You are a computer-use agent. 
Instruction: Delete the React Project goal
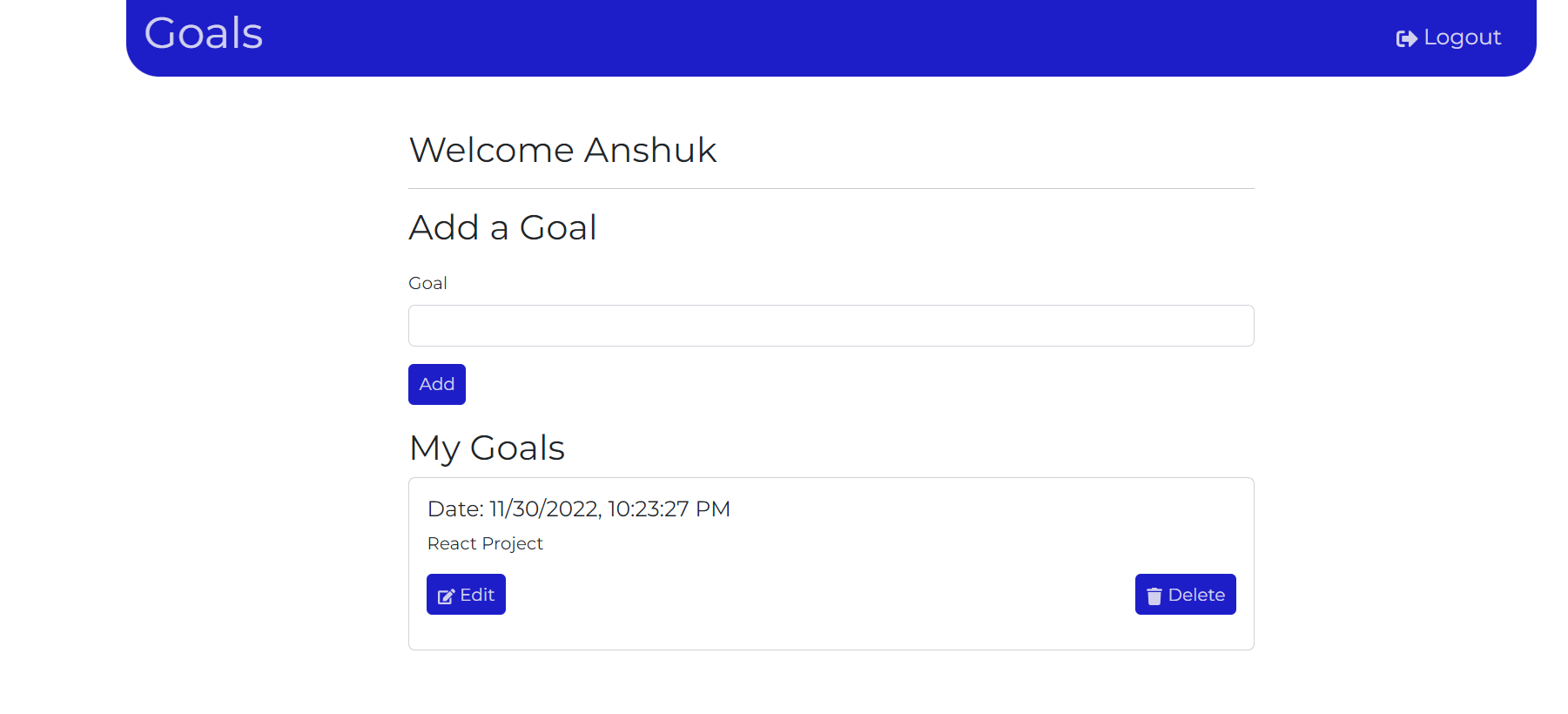pyautogui.click(x=1185, y=594)
